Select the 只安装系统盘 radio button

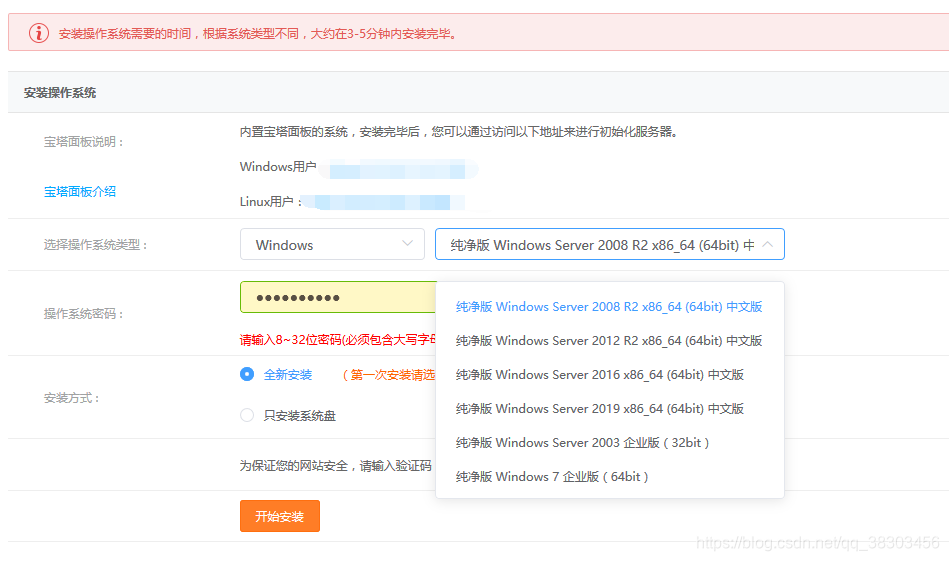(247, 415)
